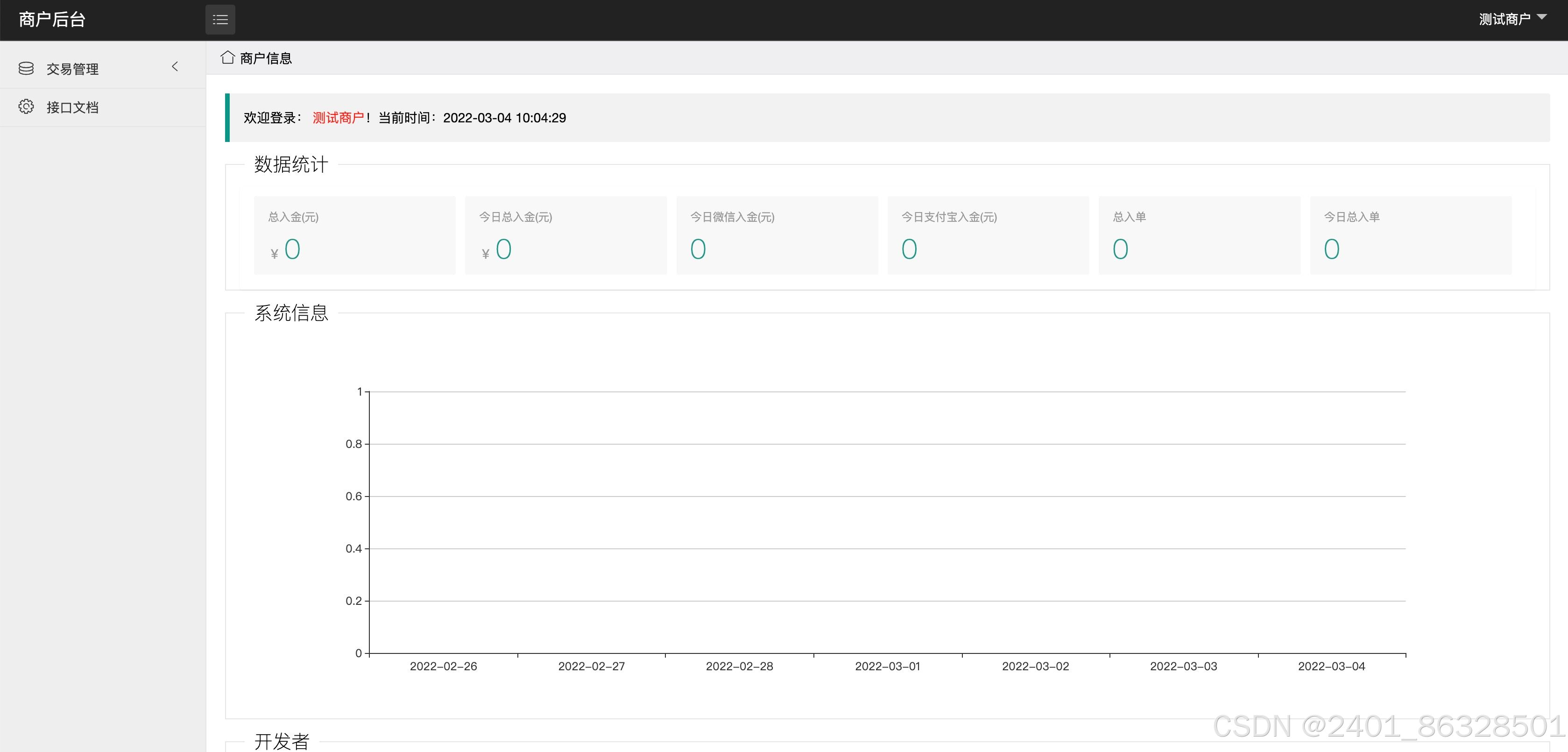Image resolution: width=1568 pixels, height=752 pixels.
Task: Click the 总入单 statistic card
Action: (1200, 235)
